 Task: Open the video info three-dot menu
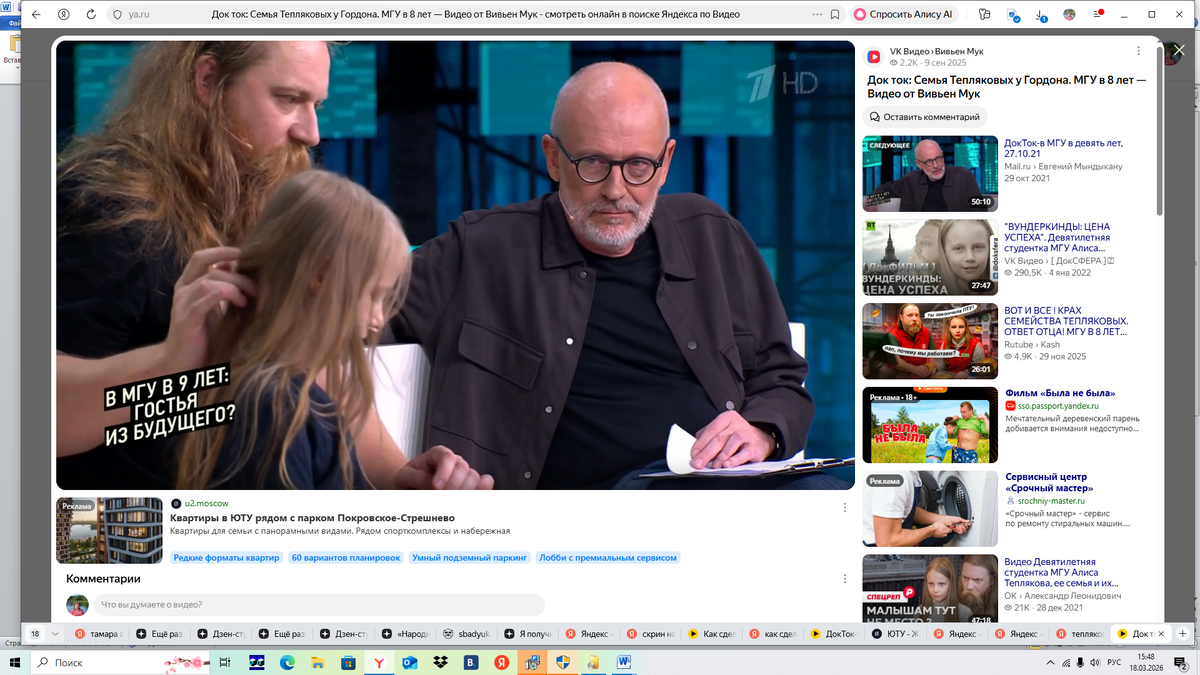click(1138, 51)
